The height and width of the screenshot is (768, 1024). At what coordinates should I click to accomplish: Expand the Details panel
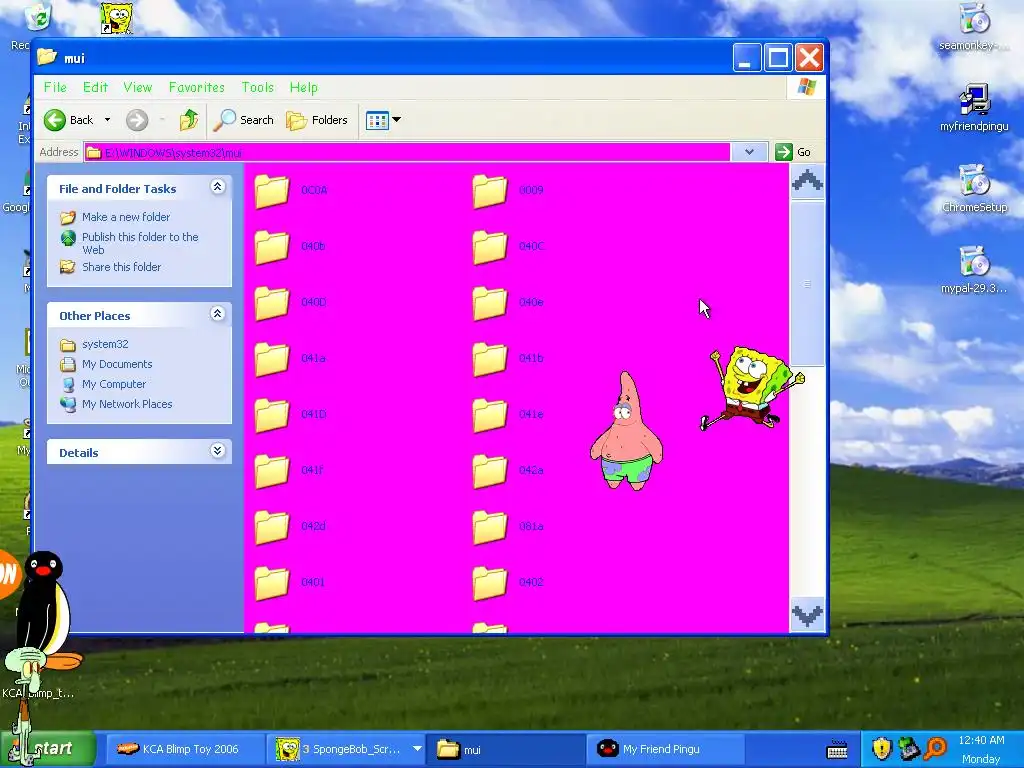point(217,451)
